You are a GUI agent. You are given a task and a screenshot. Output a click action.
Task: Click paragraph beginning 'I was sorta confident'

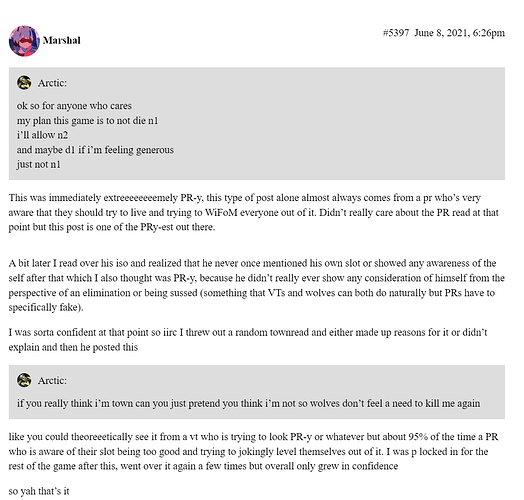click(248, 340)
